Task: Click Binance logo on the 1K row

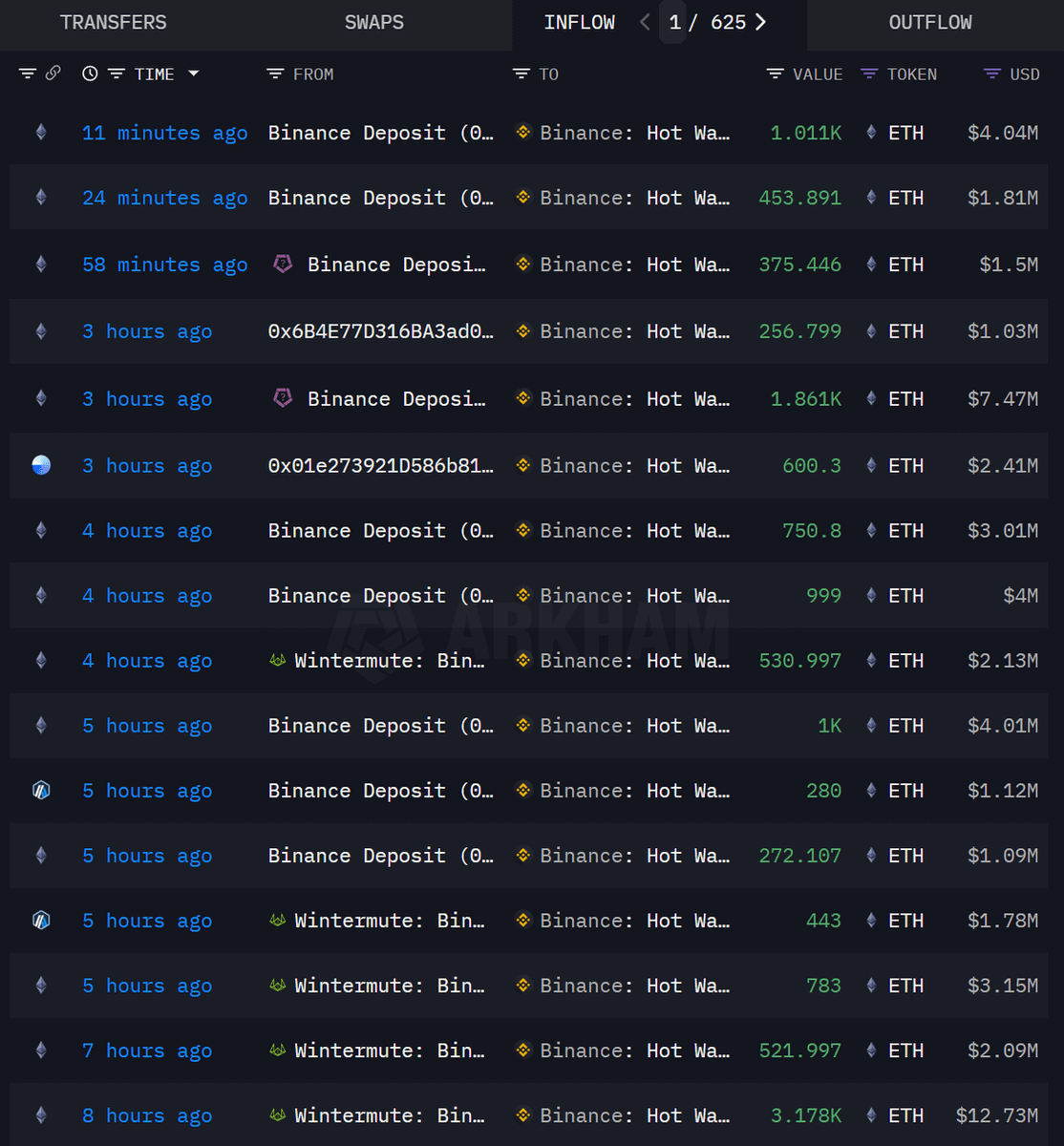Action: 522,724
